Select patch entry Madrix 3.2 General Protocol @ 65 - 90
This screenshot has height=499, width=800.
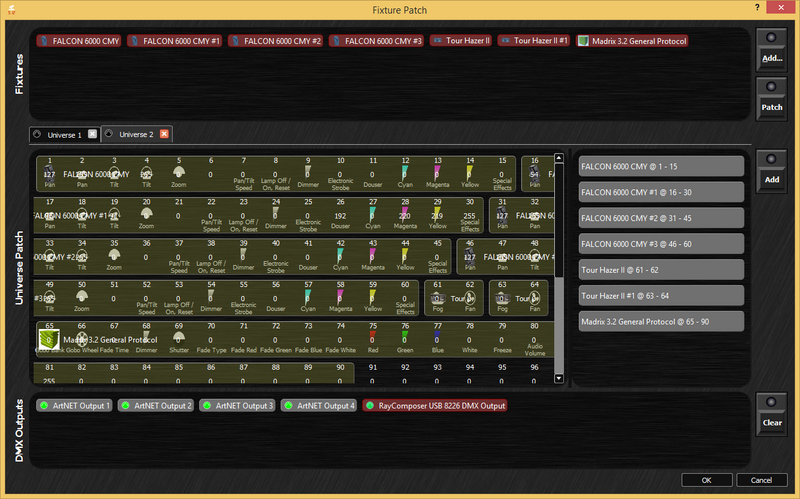coord(661,321)
